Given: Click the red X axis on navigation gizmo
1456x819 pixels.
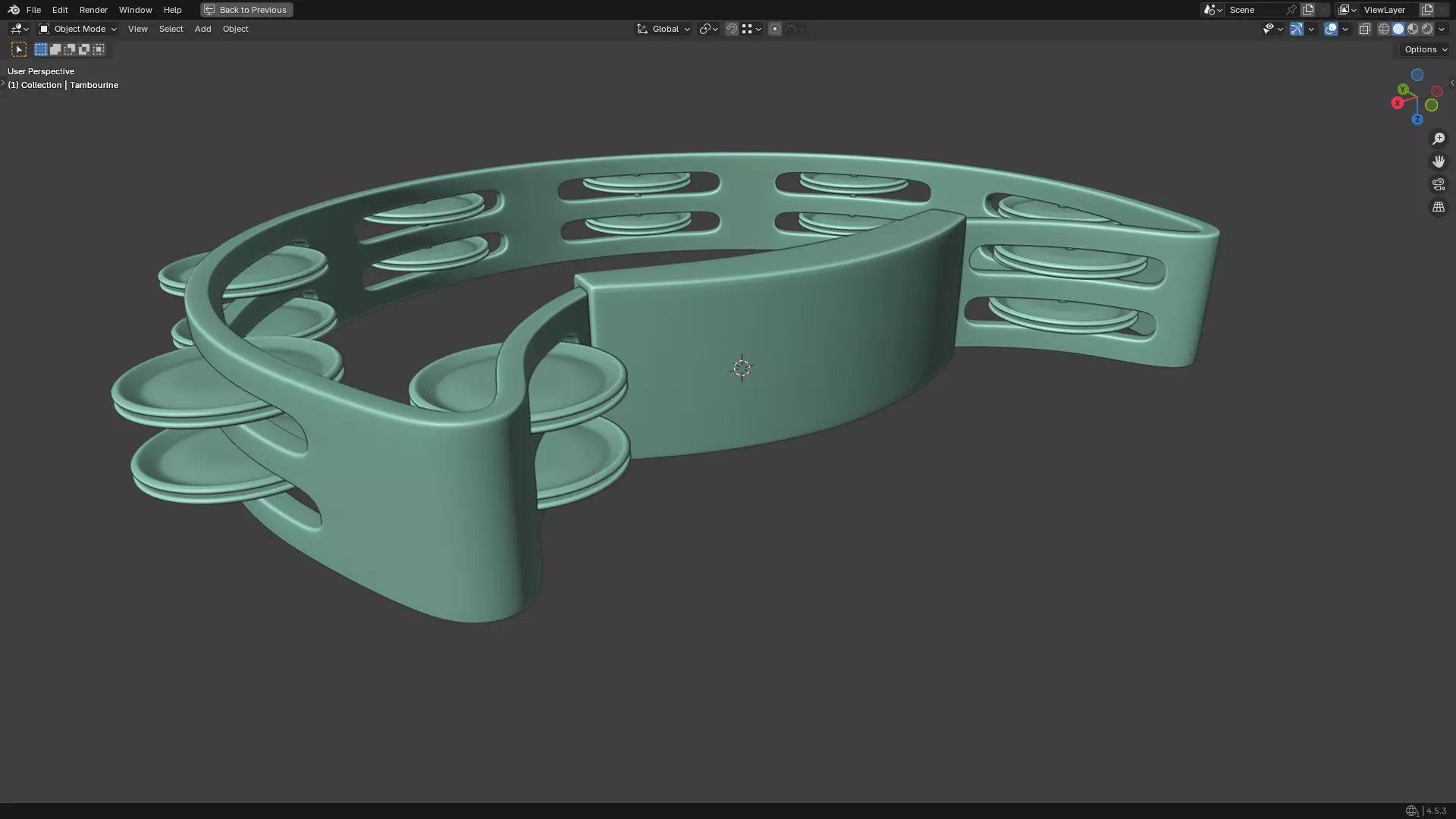Looking at the screenshot, I should pos(1398,103).
